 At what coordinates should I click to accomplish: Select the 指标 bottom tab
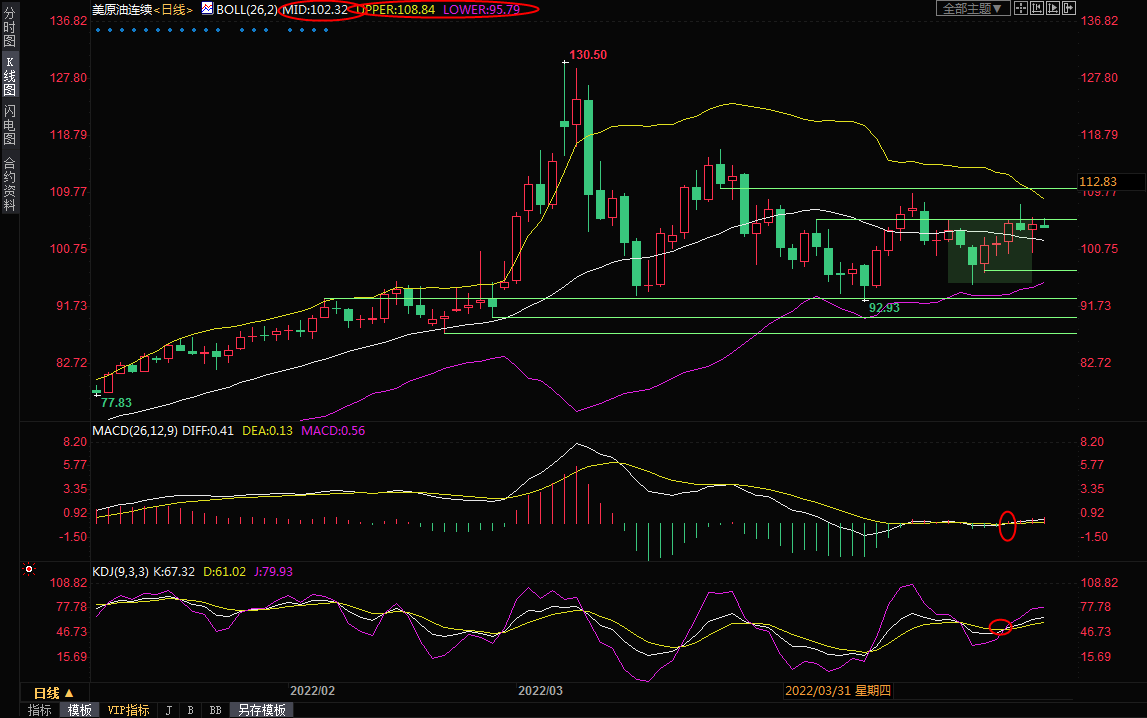point(40,710)
